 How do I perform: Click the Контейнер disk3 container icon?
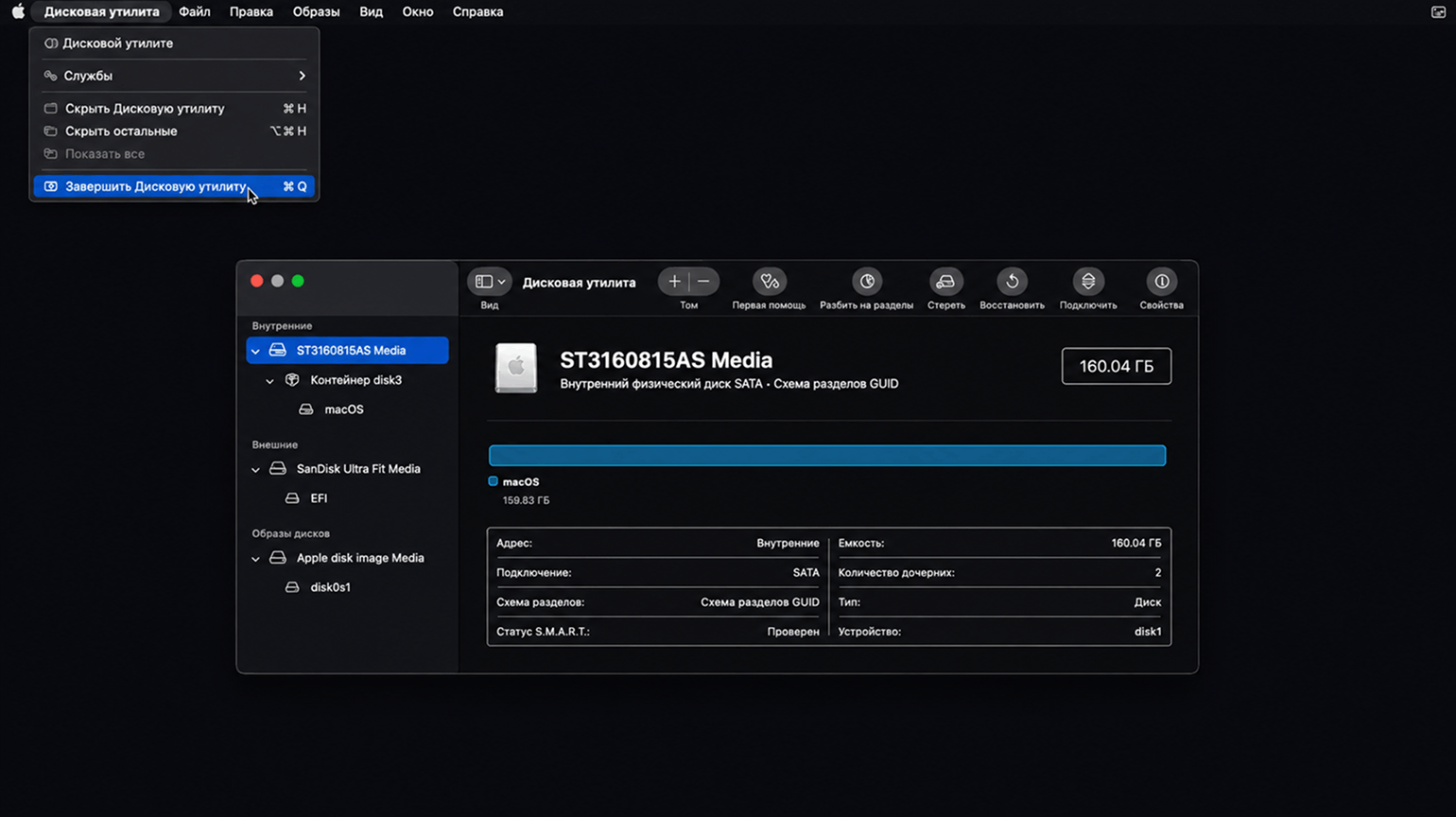[x=292, y=380]
